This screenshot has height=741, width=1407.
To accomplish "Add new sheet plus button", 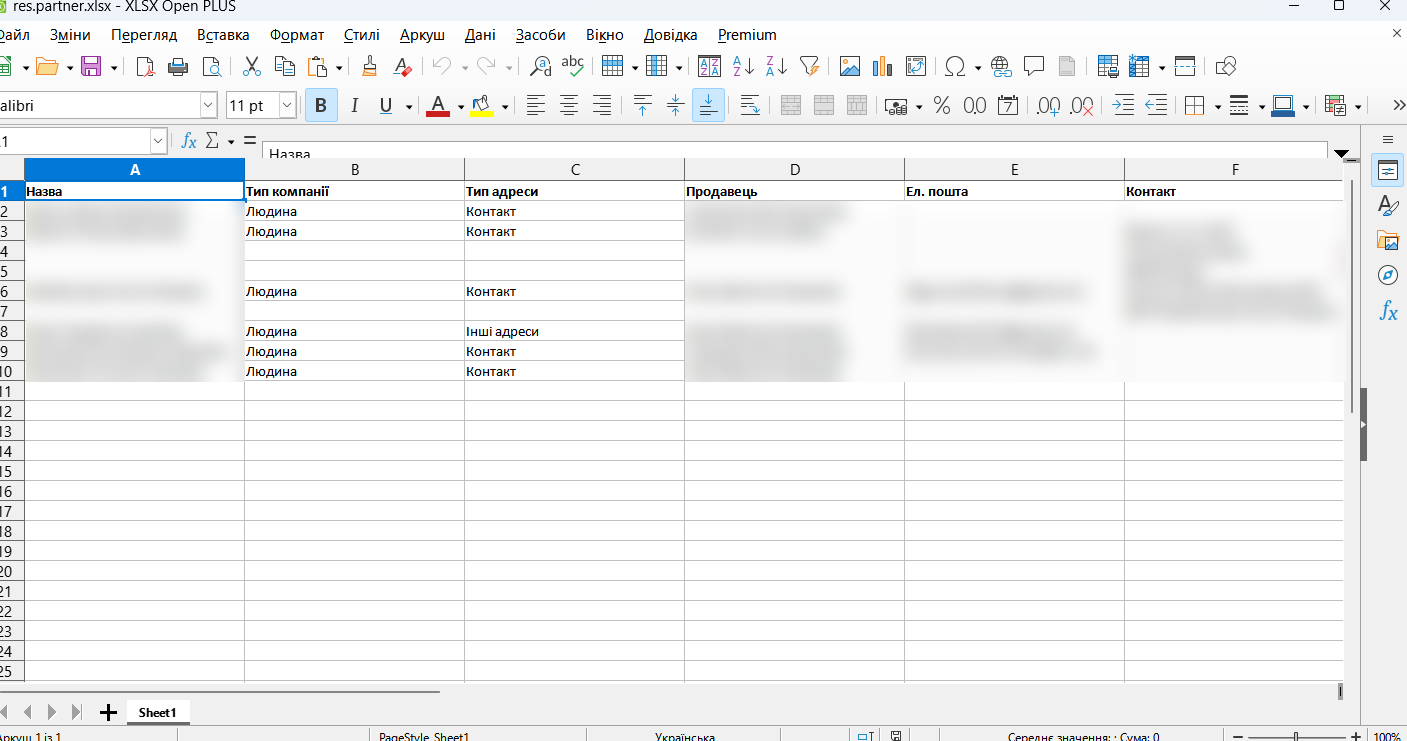I will [109, 712].
